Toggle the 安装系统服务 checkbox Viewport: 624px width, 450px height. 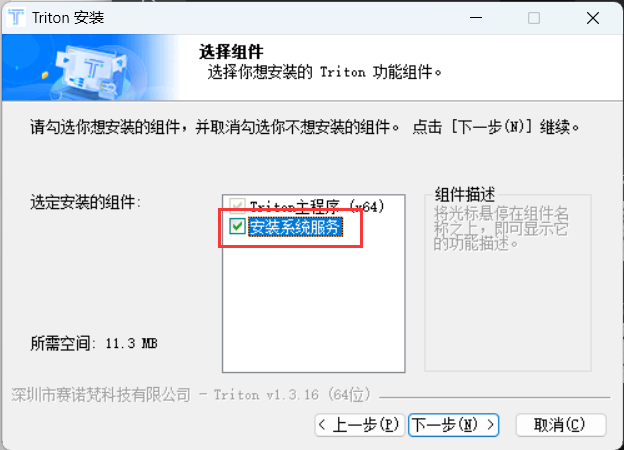pyautogui.click(x=237, y=227)
